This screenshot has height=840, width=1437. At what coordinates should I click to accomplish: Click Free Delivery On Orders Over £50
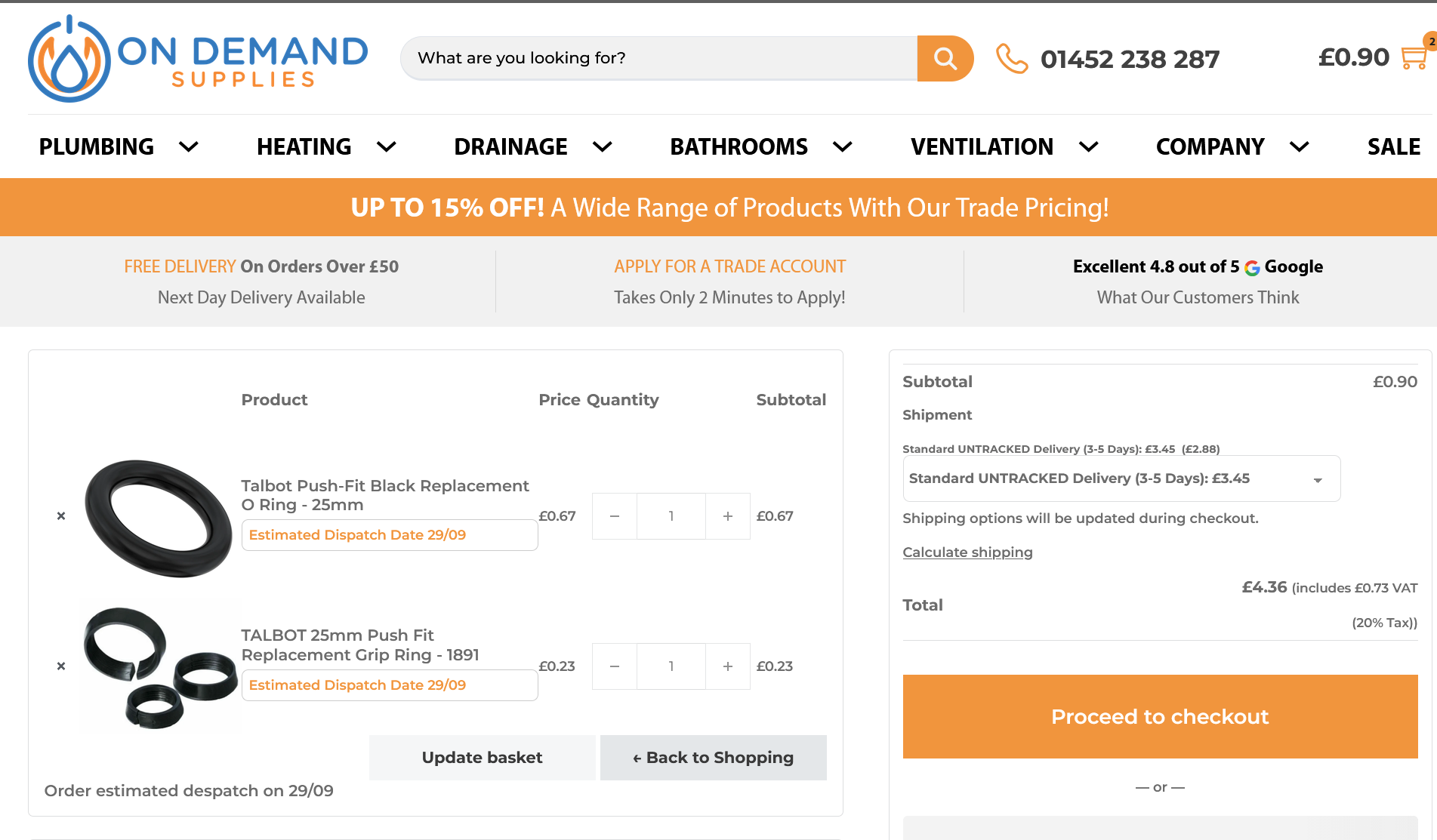pos(261,266)
